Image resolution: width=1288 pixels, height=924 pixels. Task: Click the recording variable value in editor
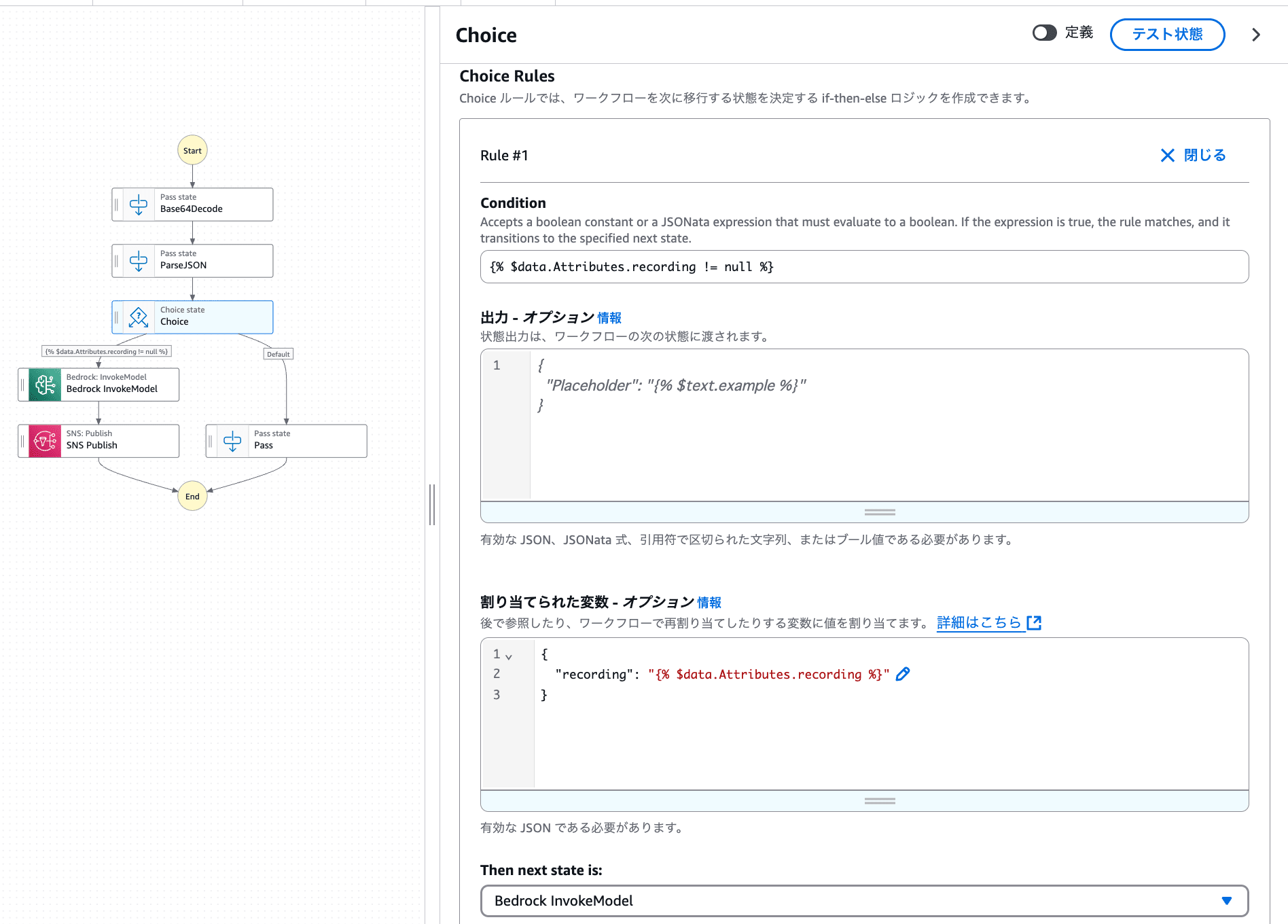[x=768, y=675]
